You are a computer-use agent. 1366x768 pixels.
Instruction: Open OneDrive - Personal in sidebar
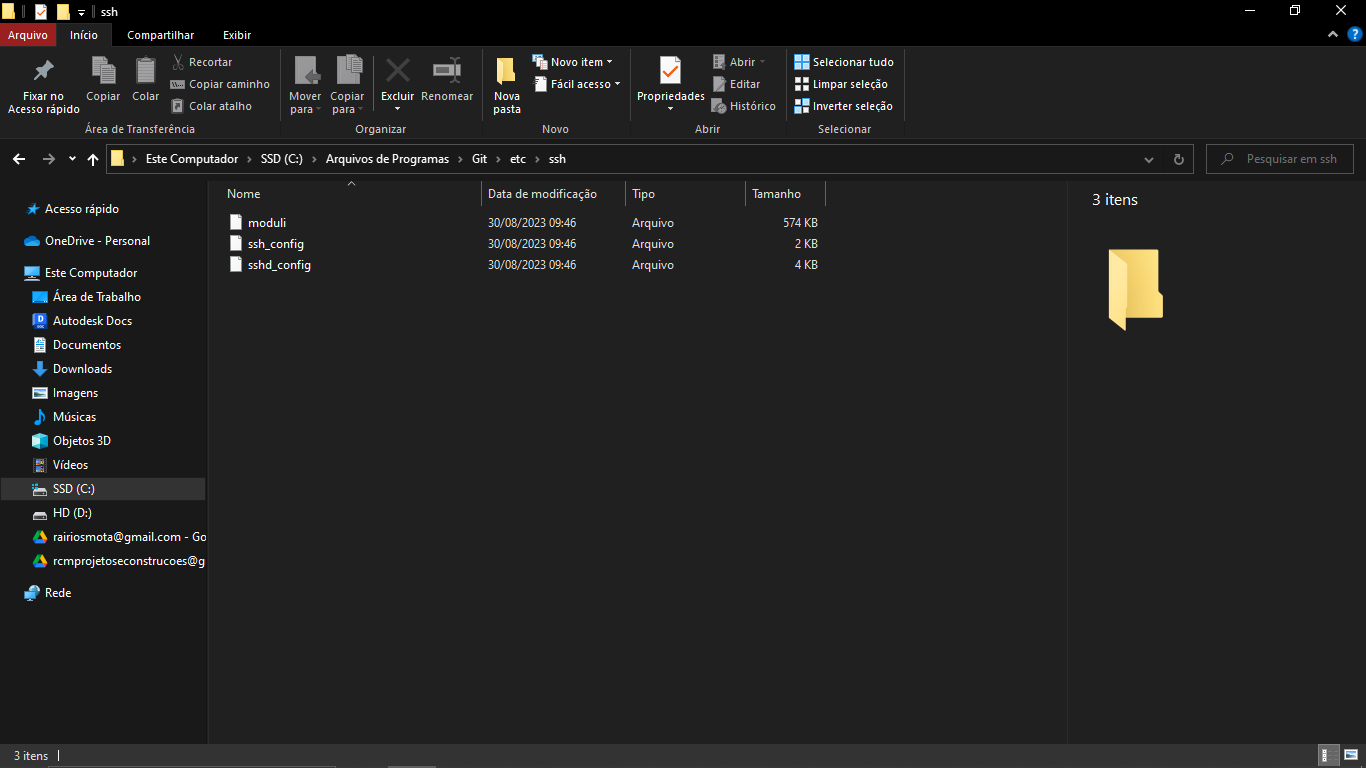click(x=97, y=241)
